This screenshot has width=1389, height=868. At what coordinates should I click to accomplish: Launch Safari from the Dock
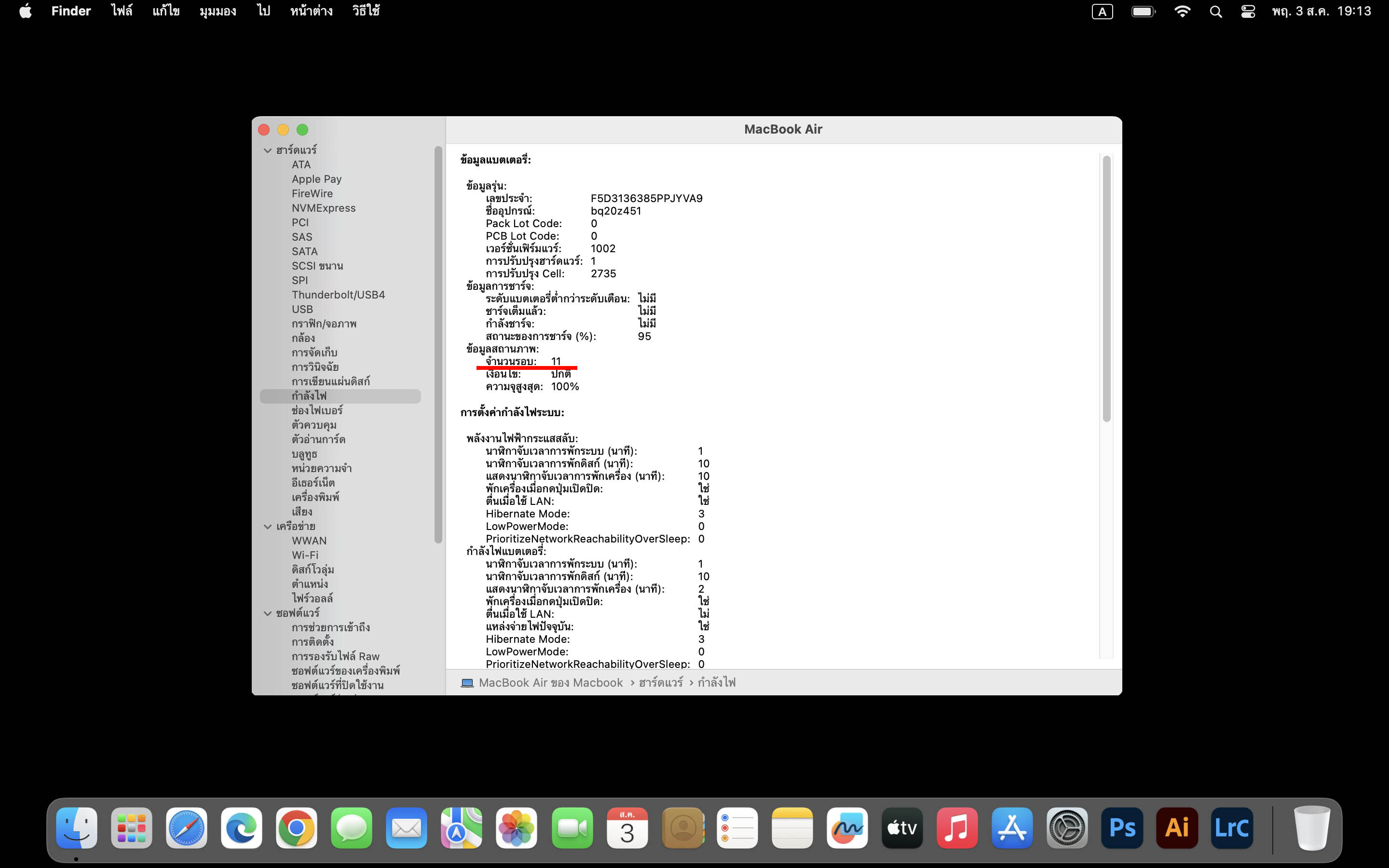click(187, 827)
